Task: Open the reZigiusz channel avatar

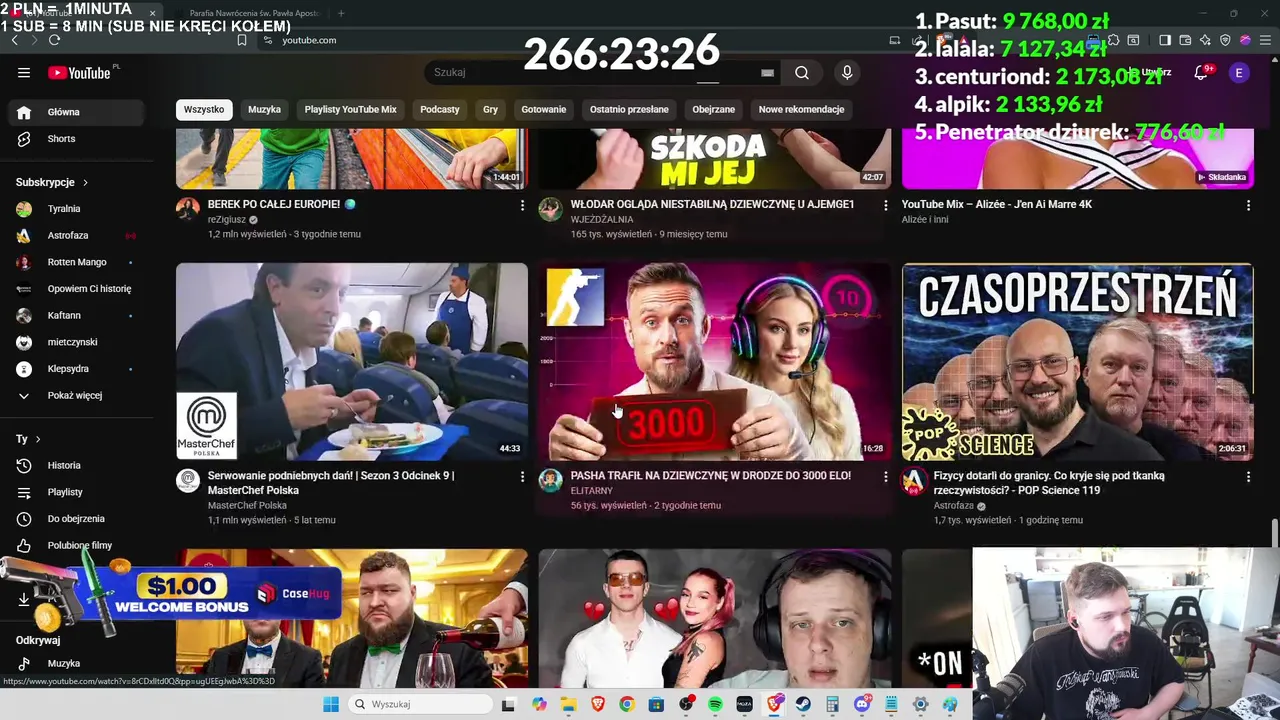Action: (188, 209)
